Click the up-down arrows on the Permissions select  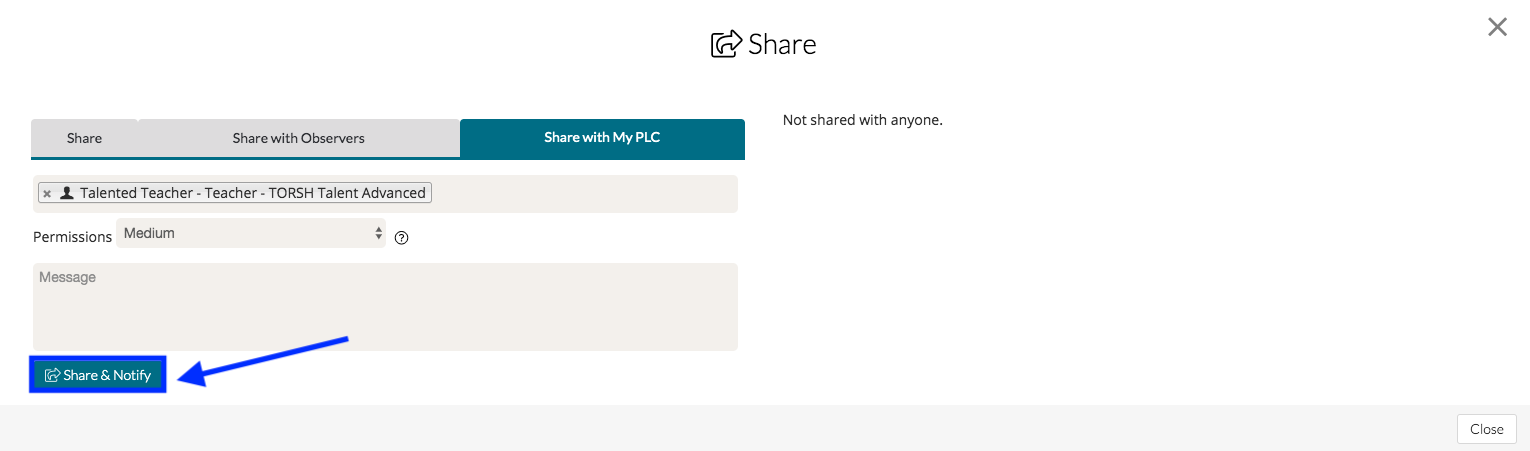[378, 233]
